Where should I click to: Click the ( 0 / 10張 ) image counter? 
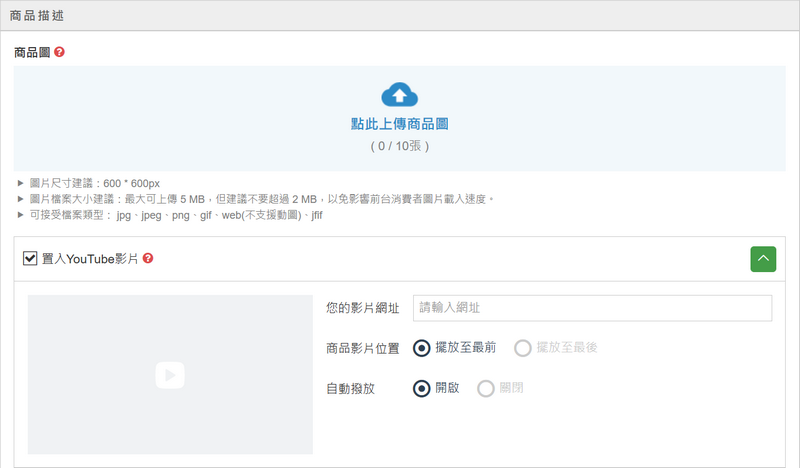(399, 146)
